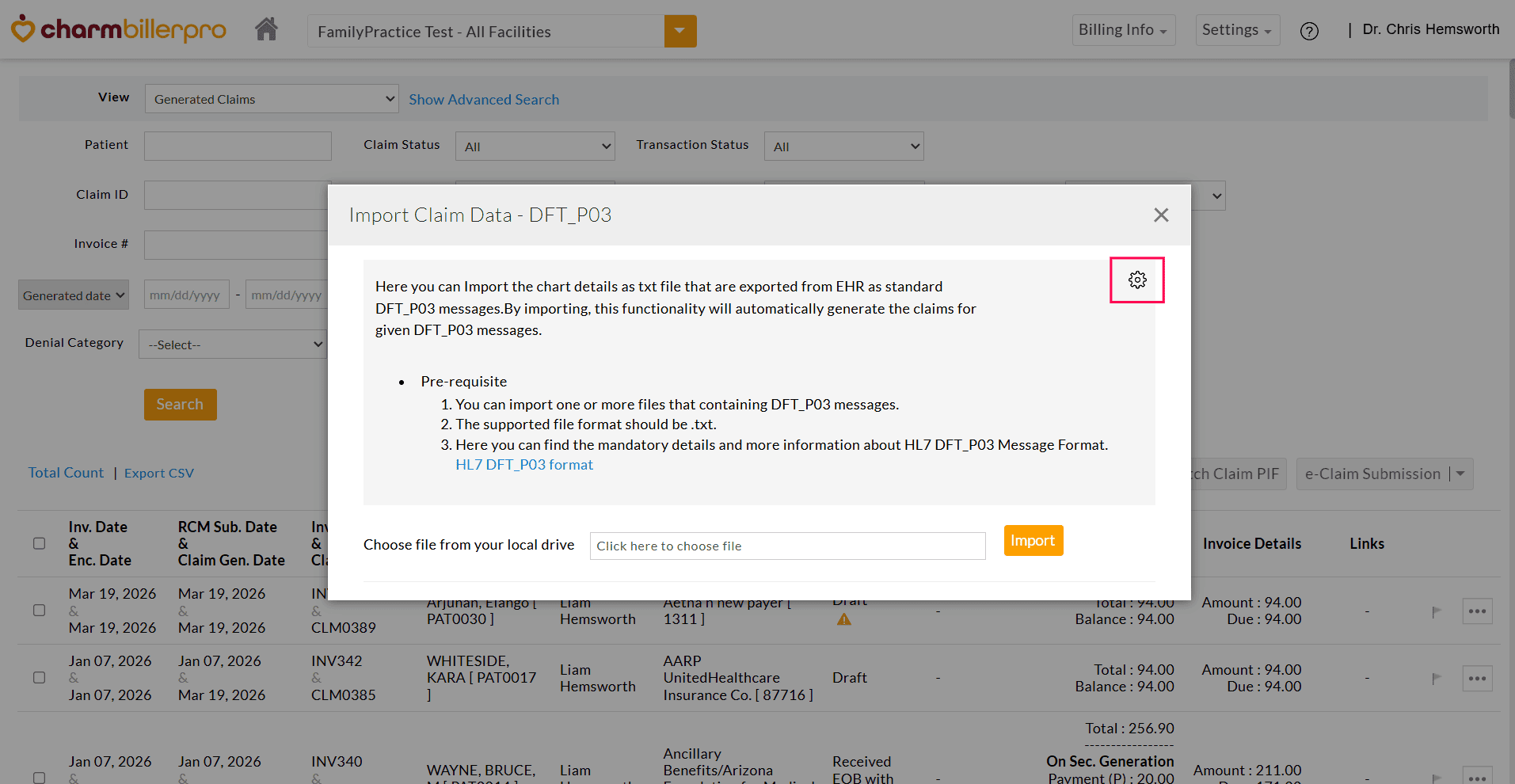The width and height of the screenshot is (1515, 784).
Task: Toggle the select-all claims header checkbox
Action: 39,543
